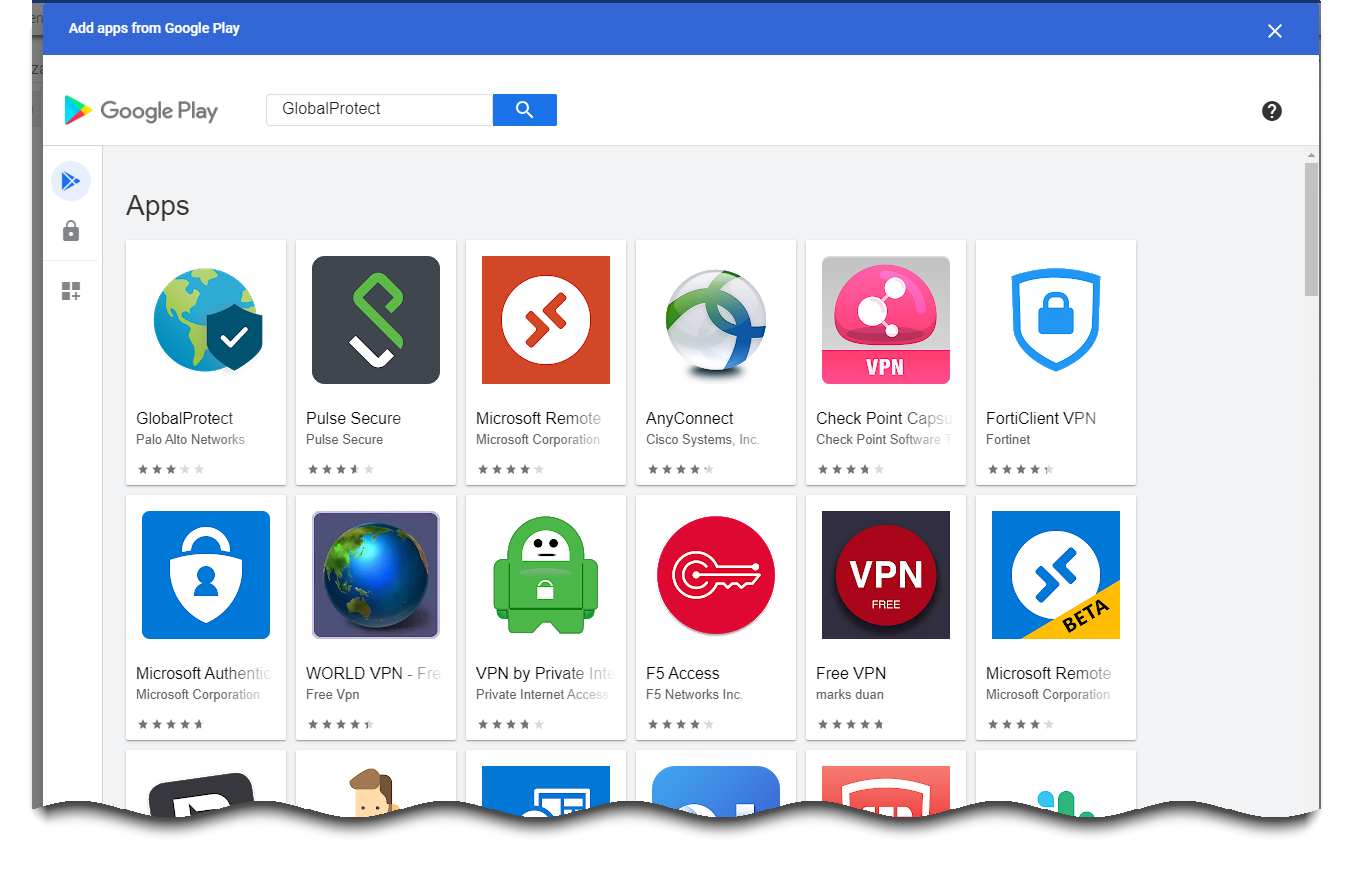Select the F5 Access red key icon
This screenshot has width=1353, height=882.
(x=716, y=575)
